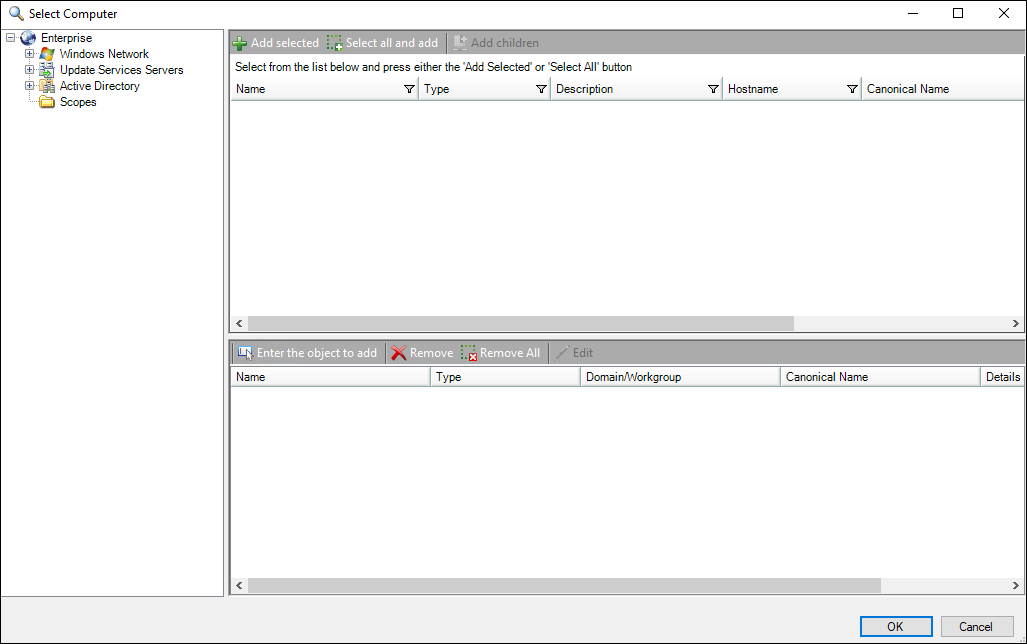This screenshot has width=1027, height=644.
Task: Open the Description column filter dropdown
Action: (713, 89)
